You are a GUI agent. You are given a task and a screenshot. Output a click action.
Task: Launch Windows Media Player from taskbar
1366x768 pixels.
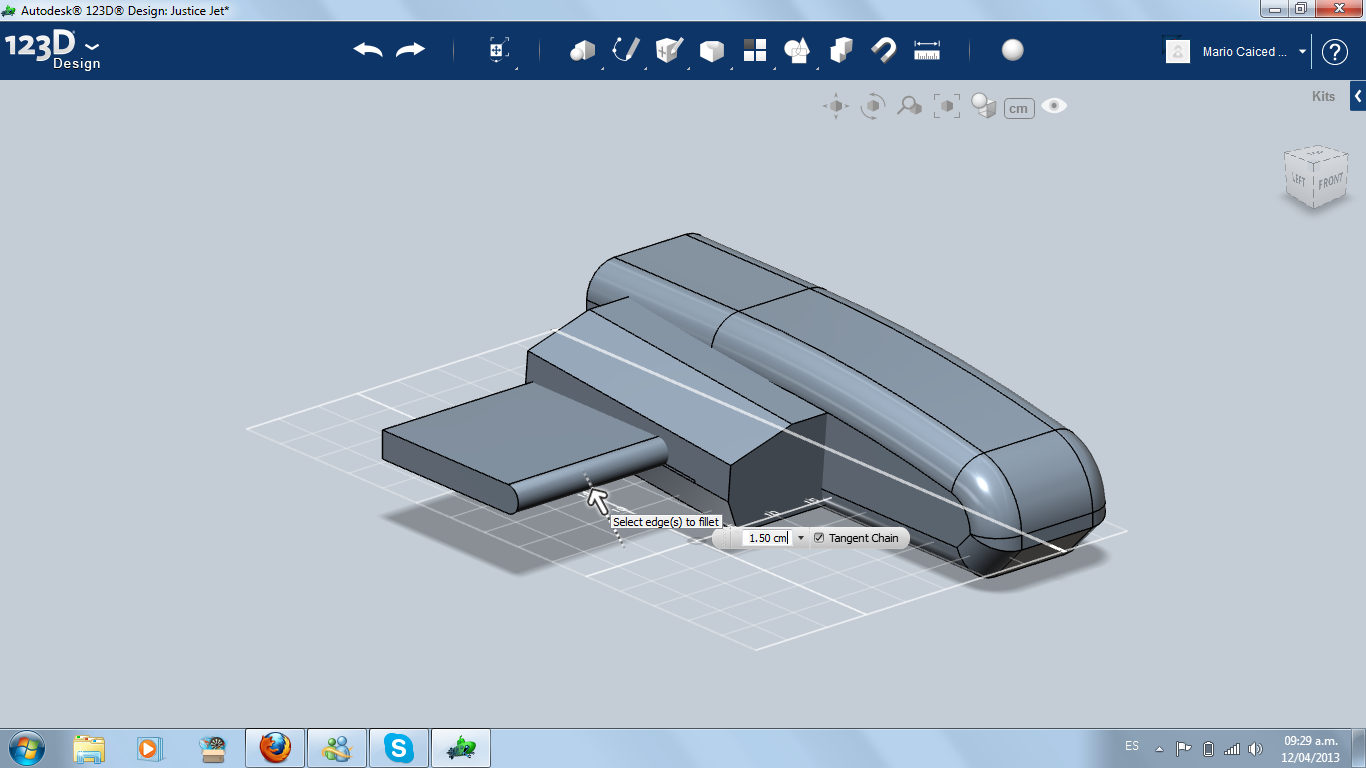(x=148, y=748)
